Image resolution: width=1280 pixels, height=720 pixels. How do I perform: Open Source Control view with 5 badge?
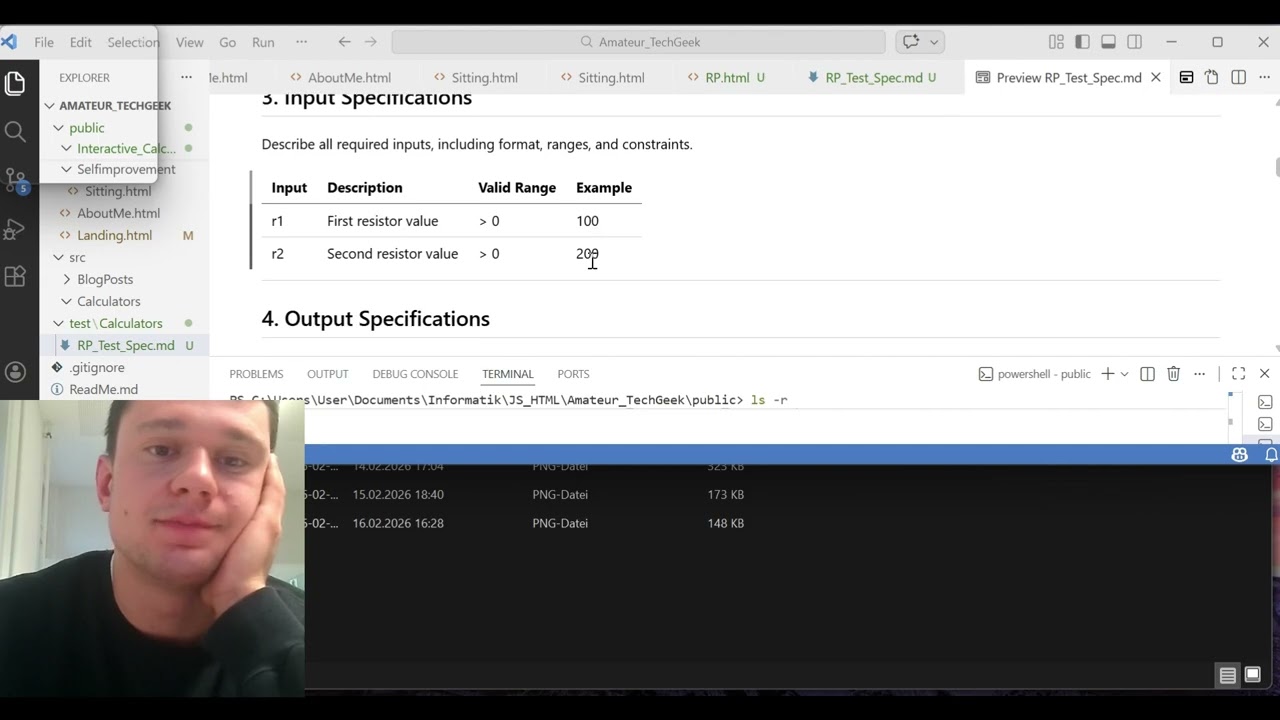click(15, 180)
